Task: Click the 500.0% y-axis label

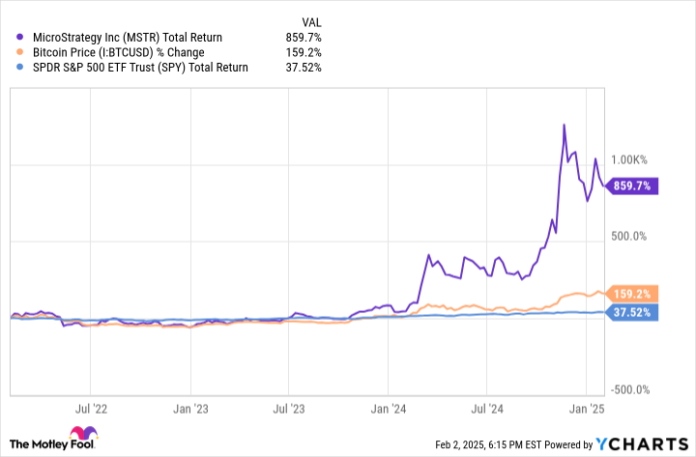Action: click(x=629, y=236)
